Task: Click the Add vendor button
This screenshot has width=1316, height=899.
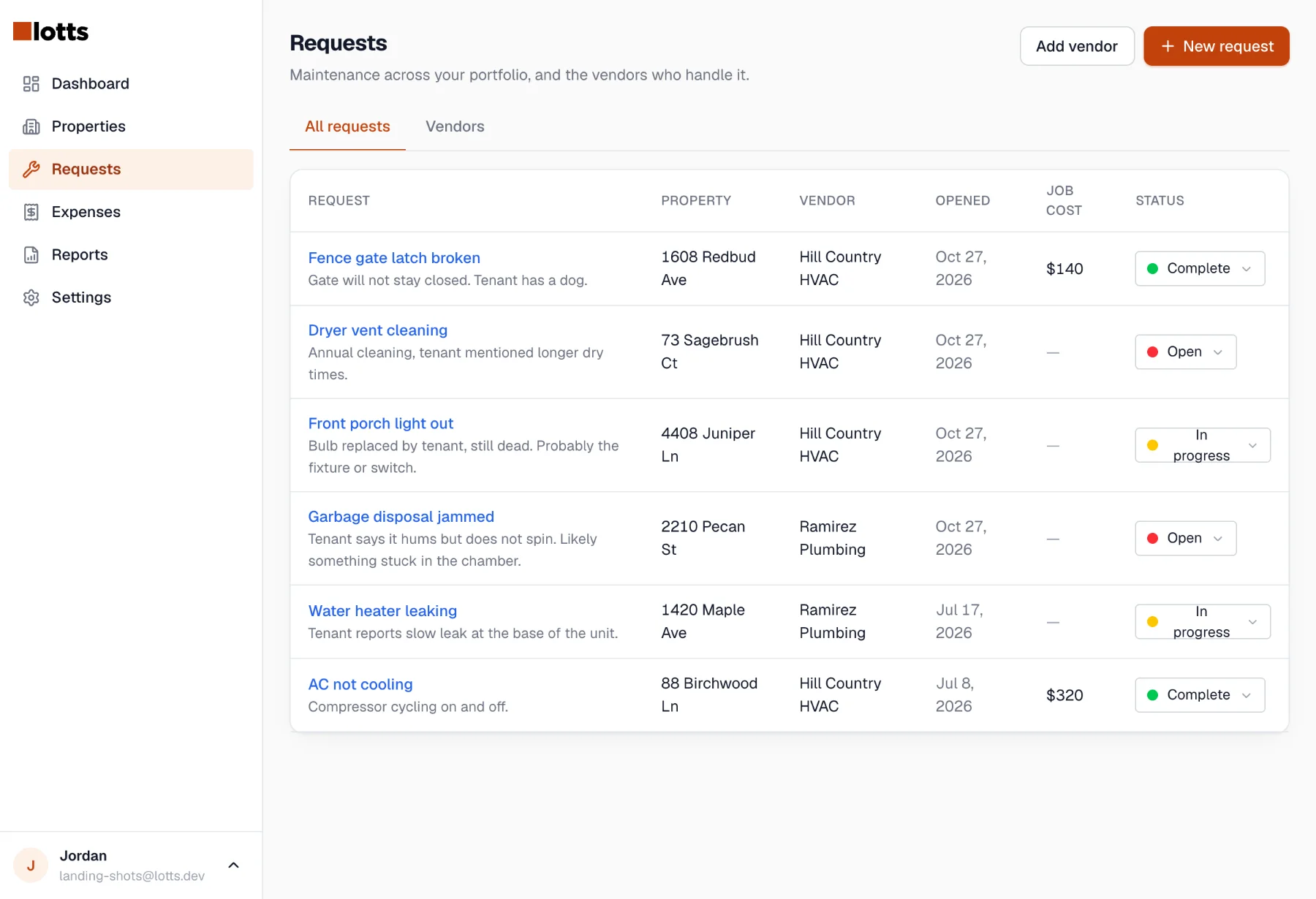Action: 1077,46
